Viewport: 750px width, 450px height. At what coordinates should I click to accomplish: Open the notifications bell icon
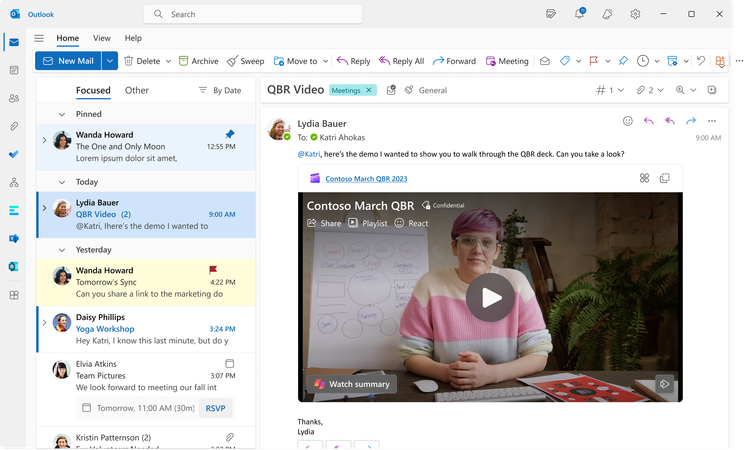[x=579, y=13]
